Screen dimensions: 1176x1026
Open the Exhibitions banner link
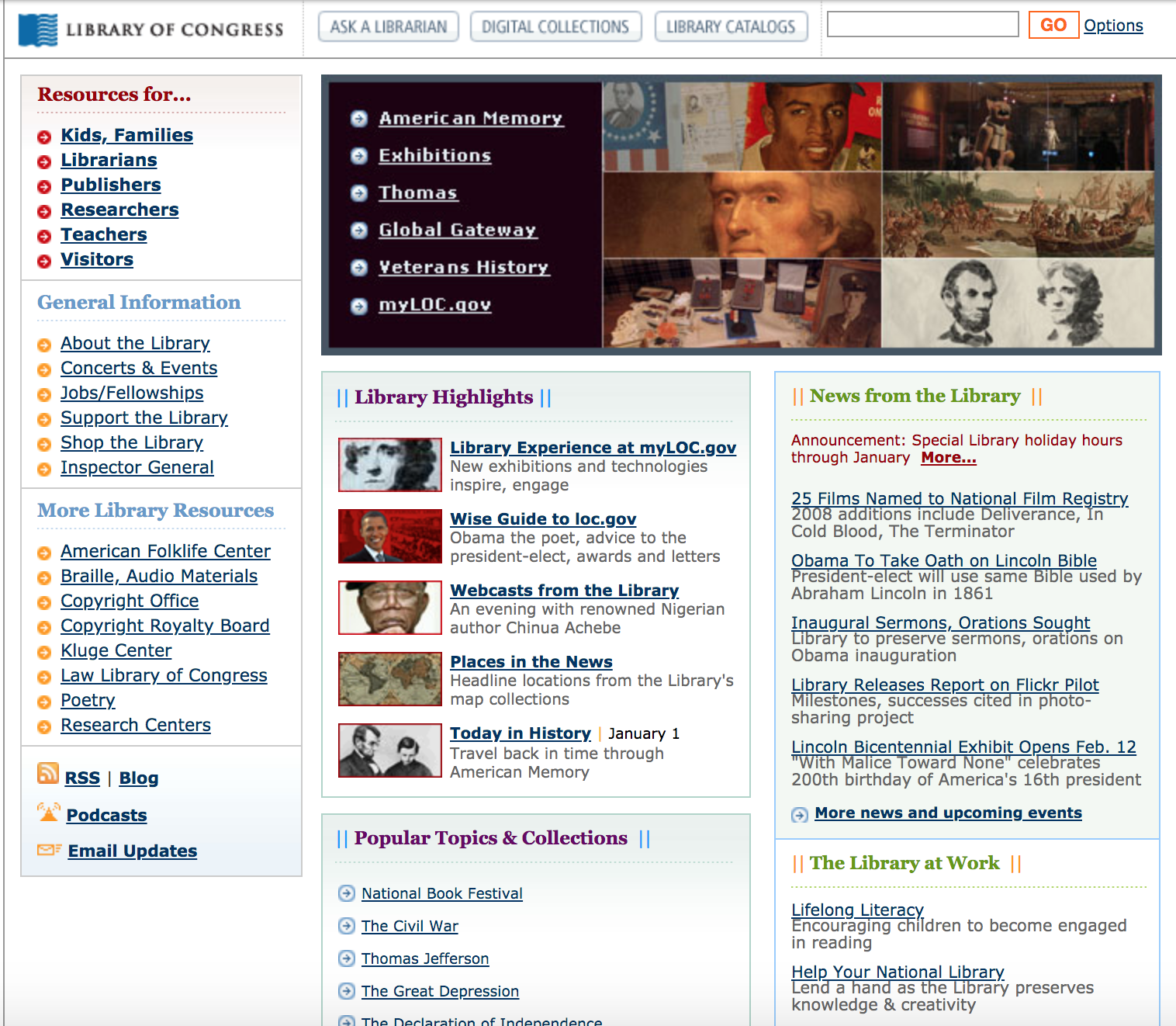point(435,155)
